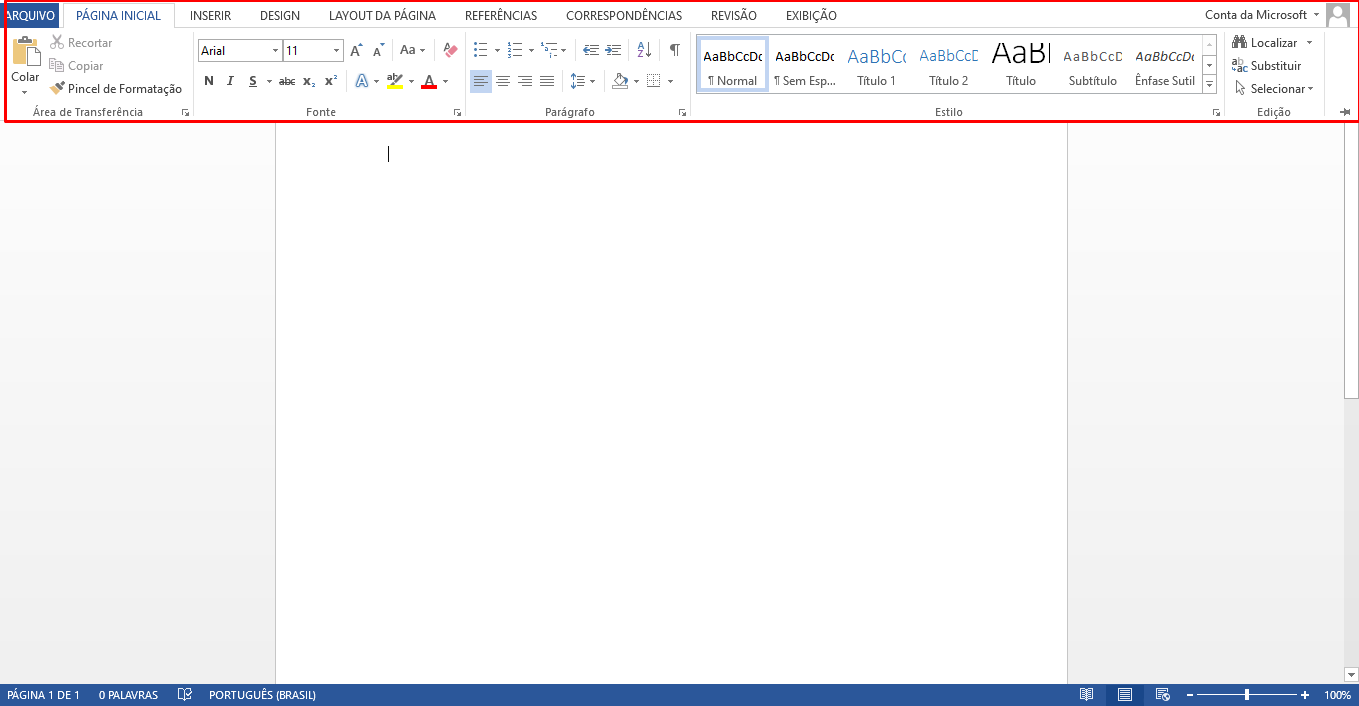Open Localizar dropdown arrow
The image size is (1359, 706).
pyautogui.click(x=1309, y=43)
